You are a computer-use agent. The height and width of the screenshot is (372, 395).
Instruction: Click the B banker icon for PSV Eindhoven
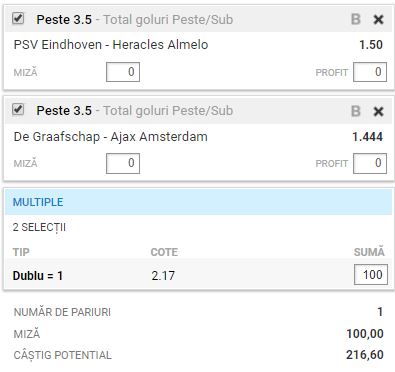click(356, 19)
